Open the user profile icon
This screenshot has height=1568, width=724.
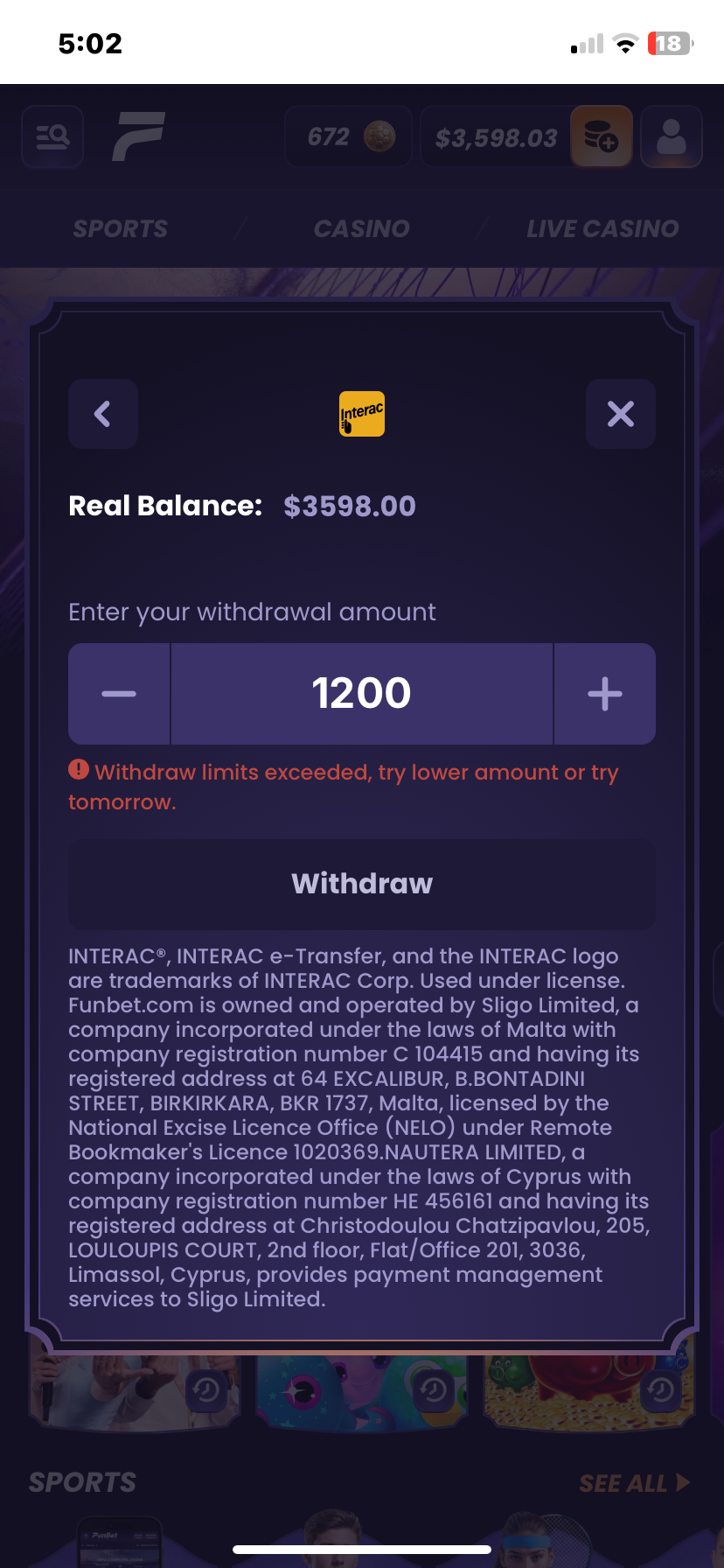point(671,136)
